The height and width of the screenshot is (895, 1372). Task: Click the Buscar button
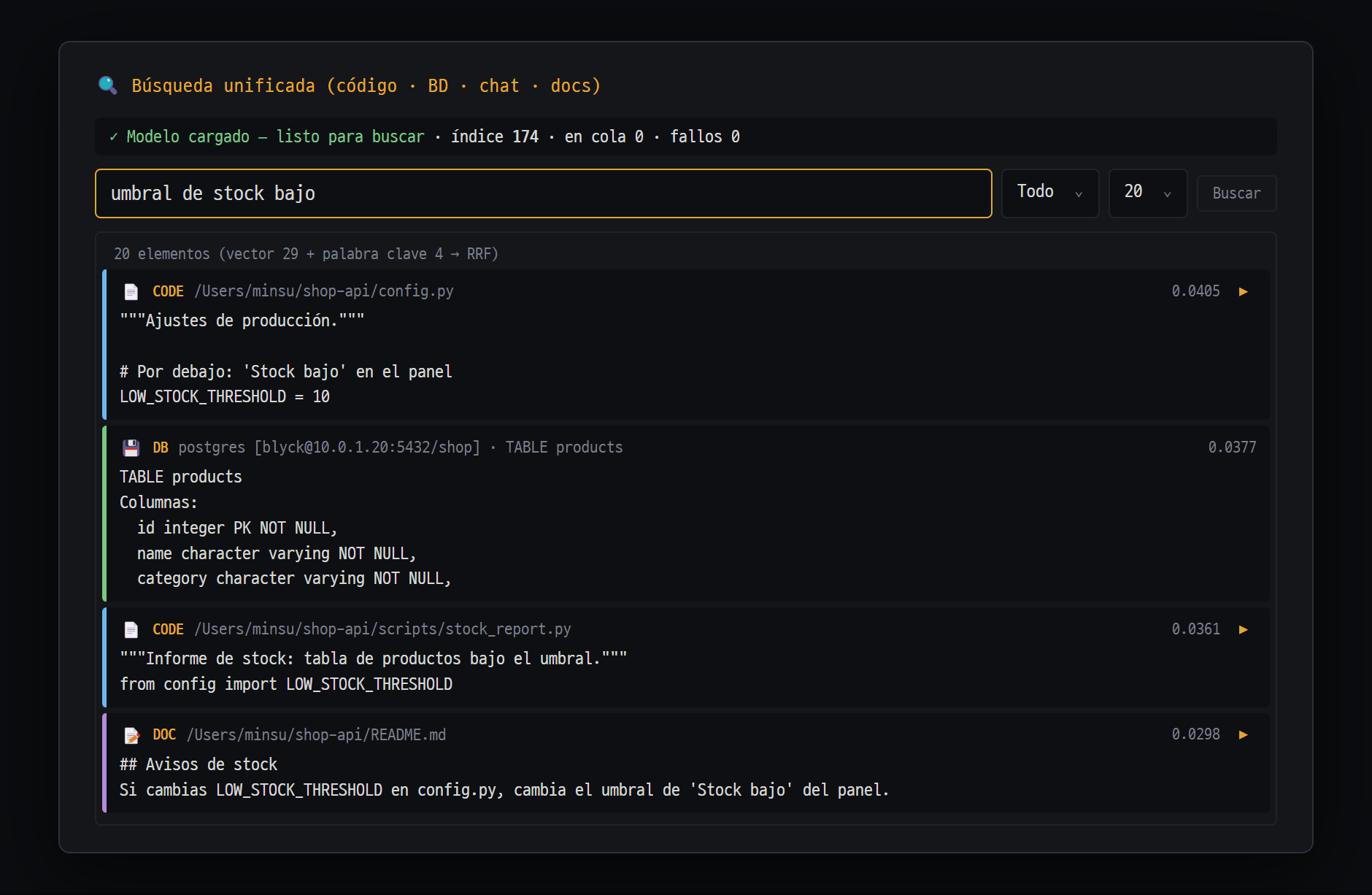(1236, 193)
